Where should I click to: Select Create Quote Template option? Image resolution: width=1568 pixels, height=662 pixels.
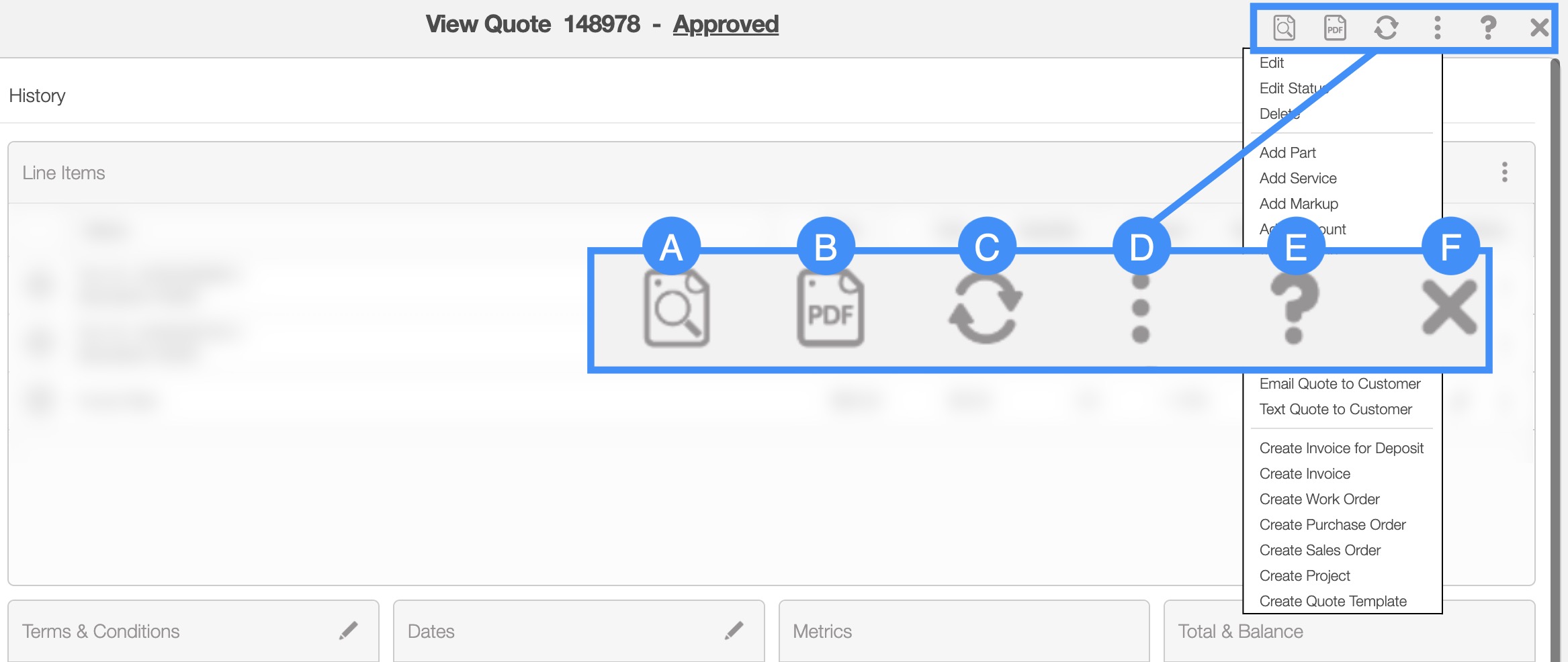(1333, 602)
